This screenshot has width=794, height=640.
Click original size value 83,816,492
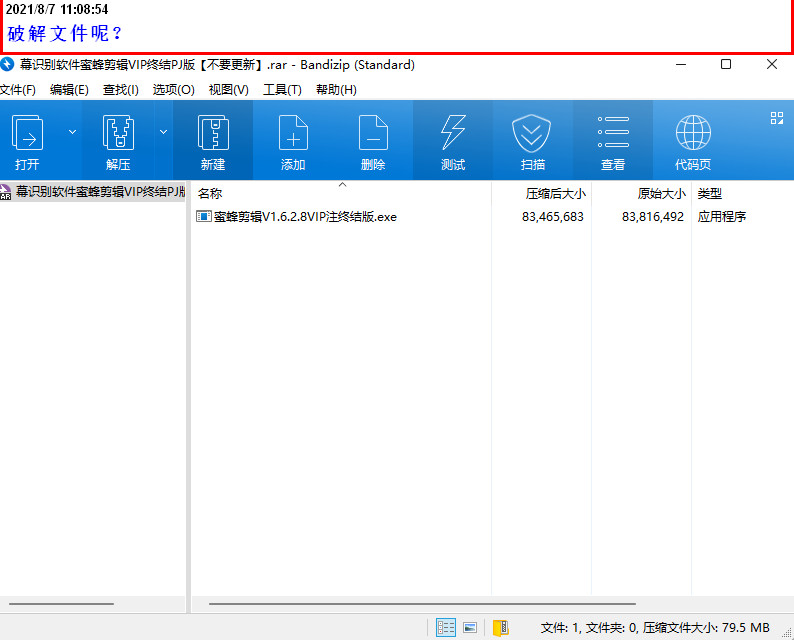pos(653,217)
